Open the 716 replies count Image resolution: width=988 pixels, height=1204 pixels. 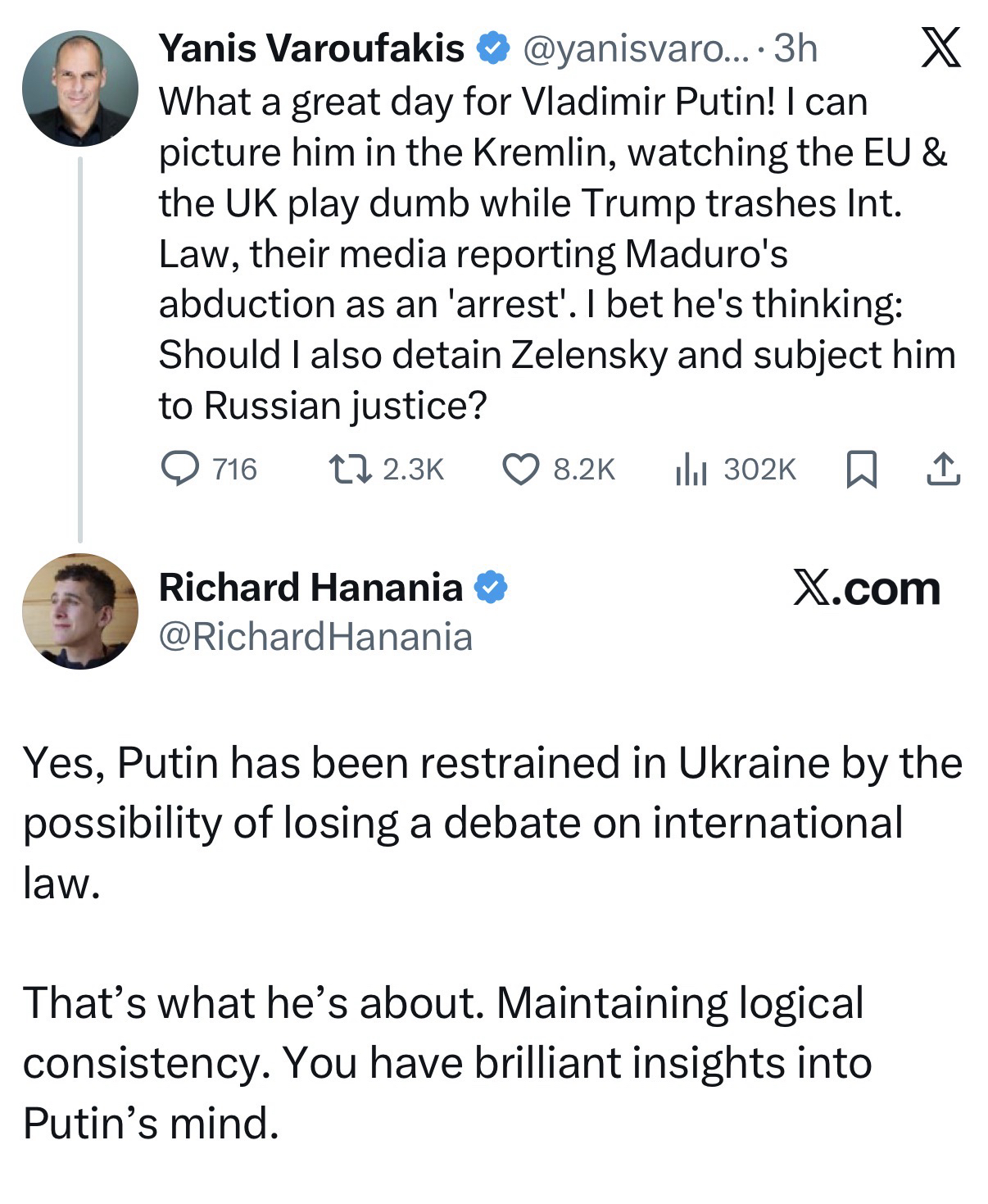pos(234,470)
